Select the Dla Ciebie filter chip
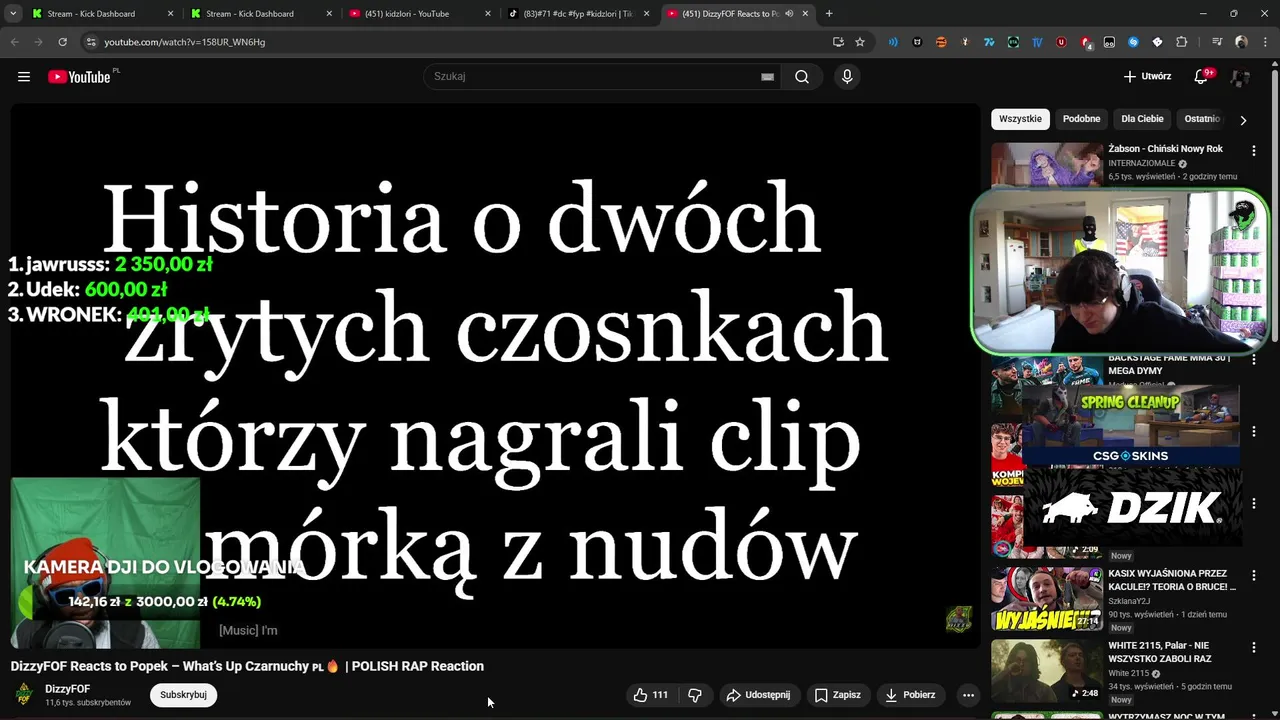This screenshot has width=1280, height=720. pyautogui.click(x=1142, y=119)
